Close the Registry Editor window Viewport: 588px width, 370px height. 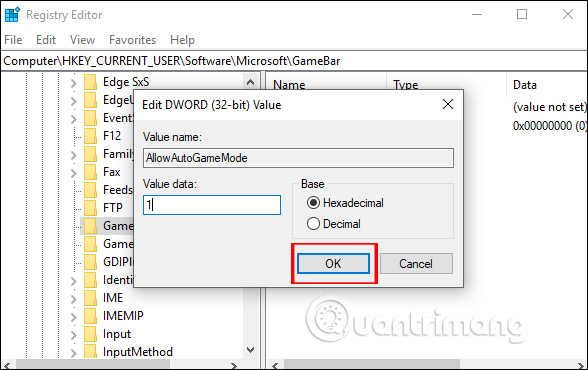[x=568, y=15]
